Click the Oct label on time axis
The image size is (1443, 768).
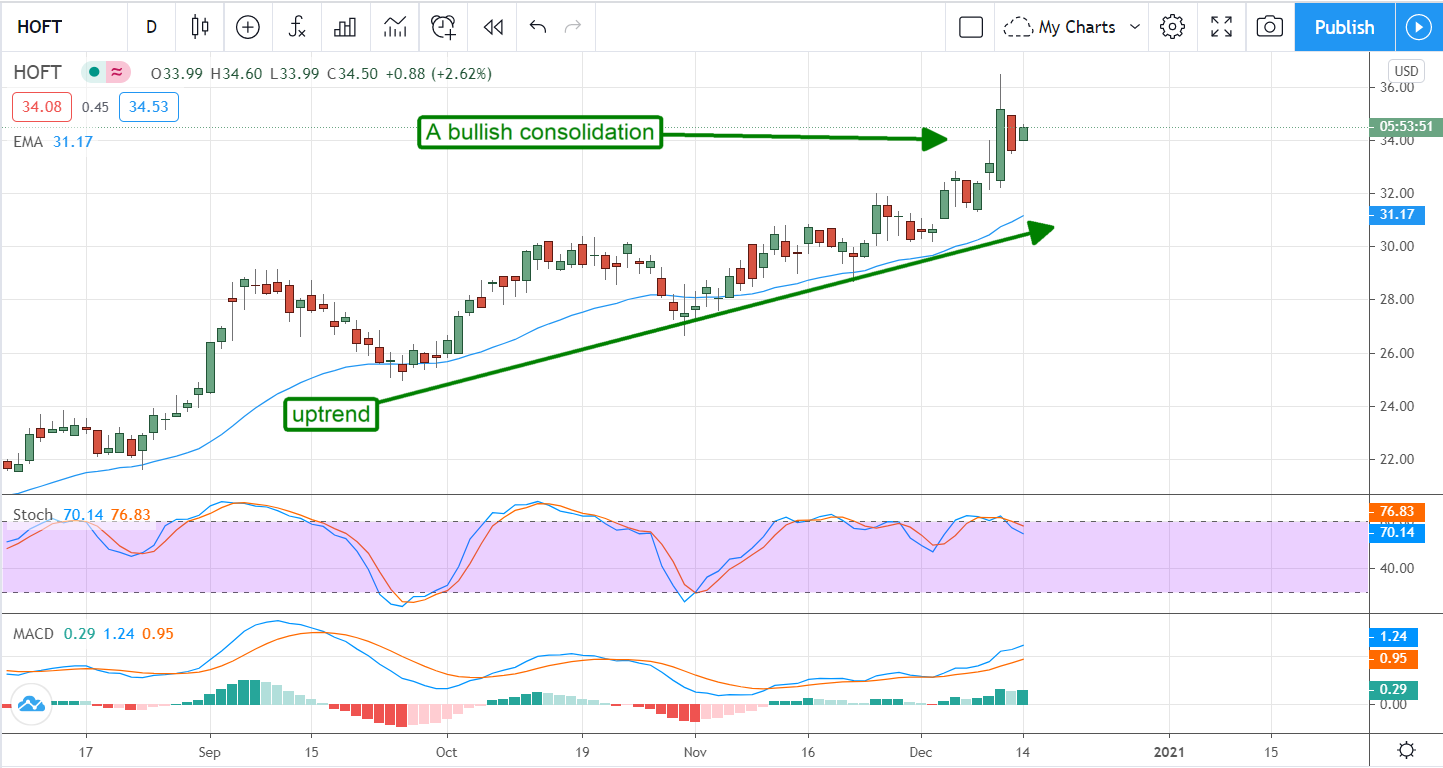pos(447,751)
